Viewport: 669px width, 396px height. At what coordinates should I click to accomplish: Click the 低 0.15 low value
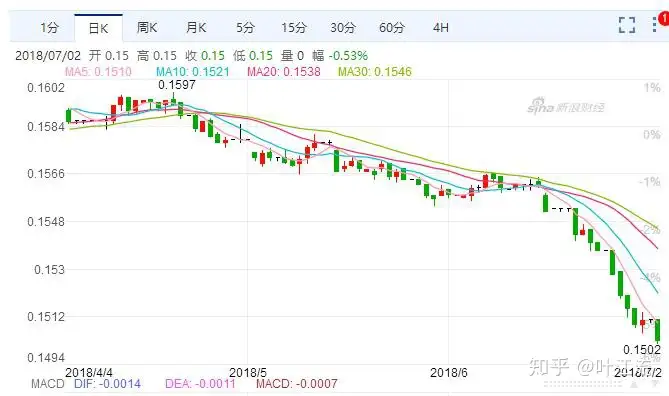(253, 56)
